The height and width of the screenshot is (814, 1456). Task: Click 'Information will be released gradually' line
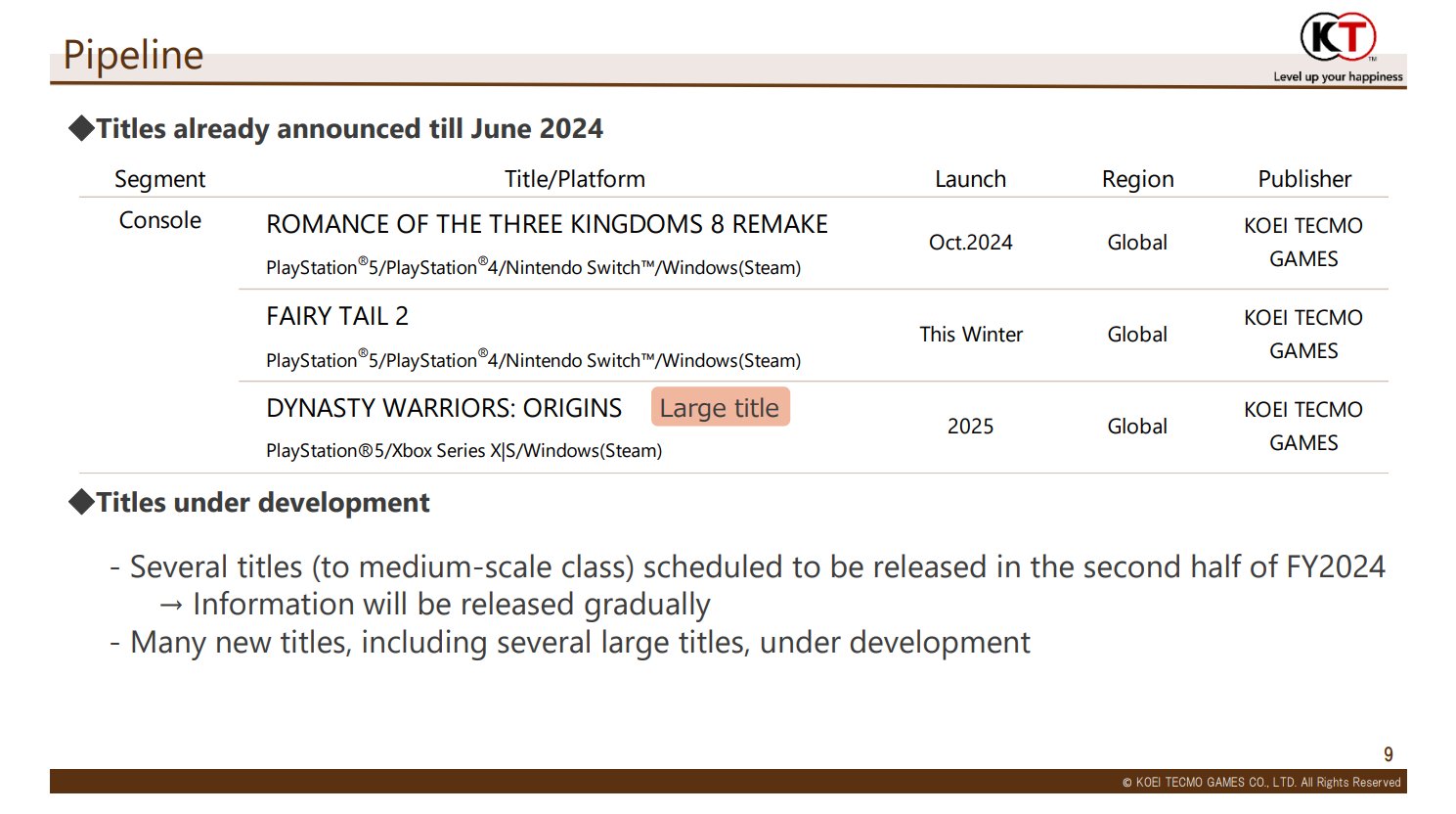click(x=435, y=605)
